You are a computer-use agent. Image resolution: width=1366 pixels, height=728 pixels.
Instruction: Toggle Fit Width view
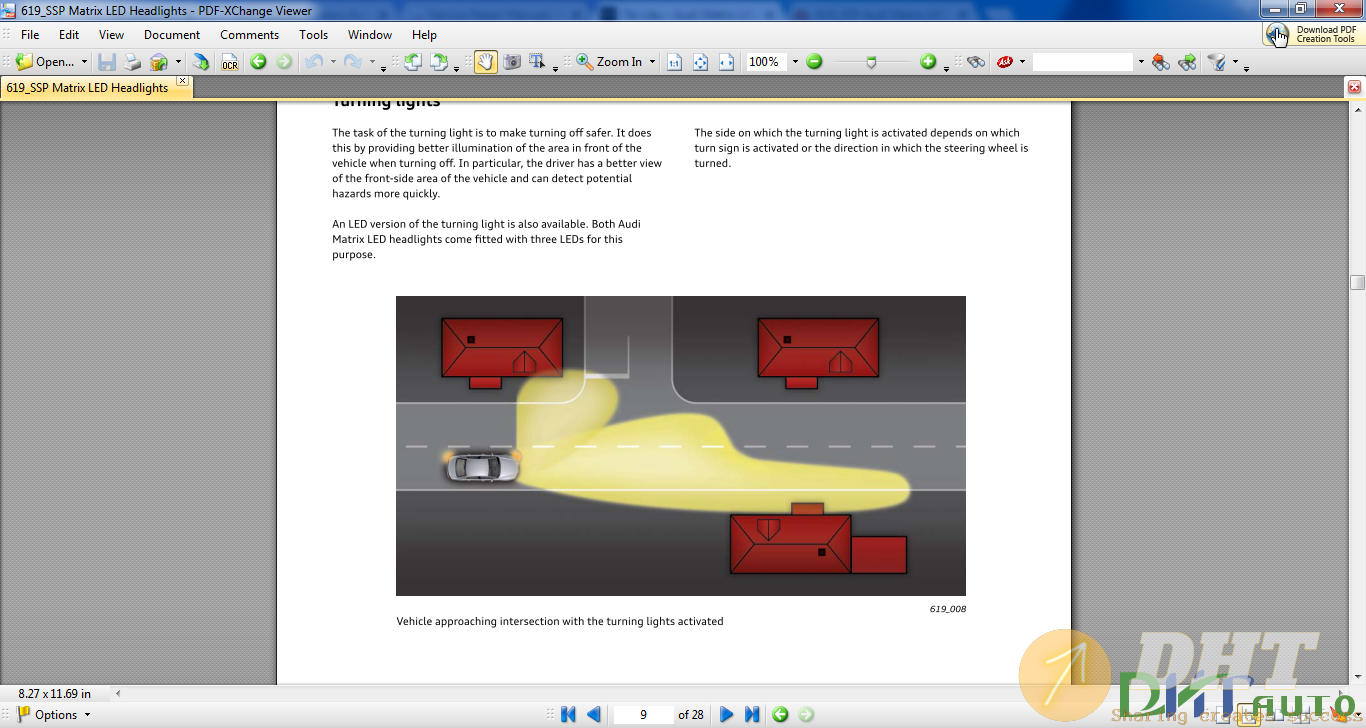(726, 62)
